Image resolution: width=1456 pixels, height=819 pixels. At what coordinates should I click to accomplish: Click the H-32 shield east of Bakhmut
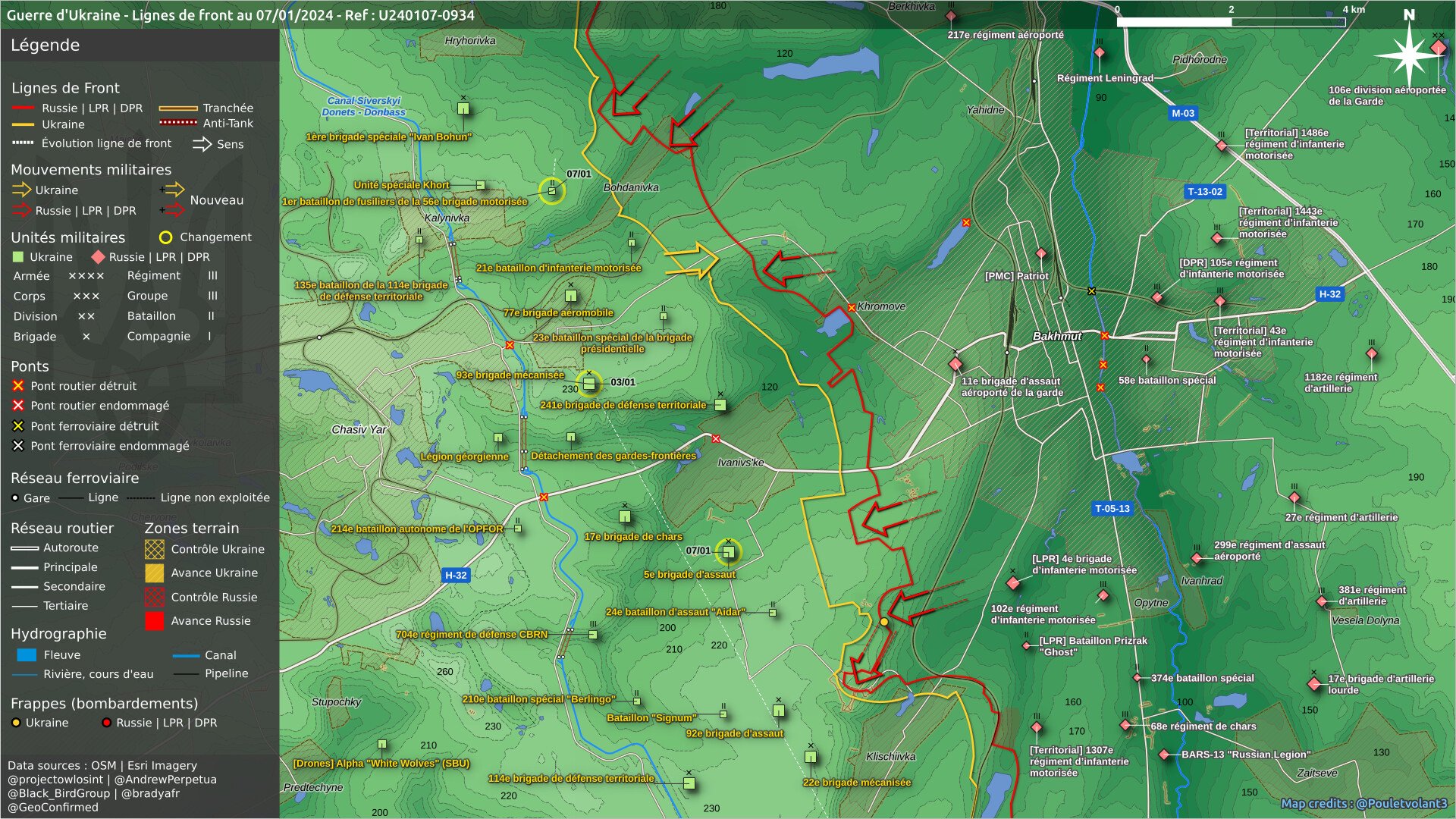[1329, 293]
